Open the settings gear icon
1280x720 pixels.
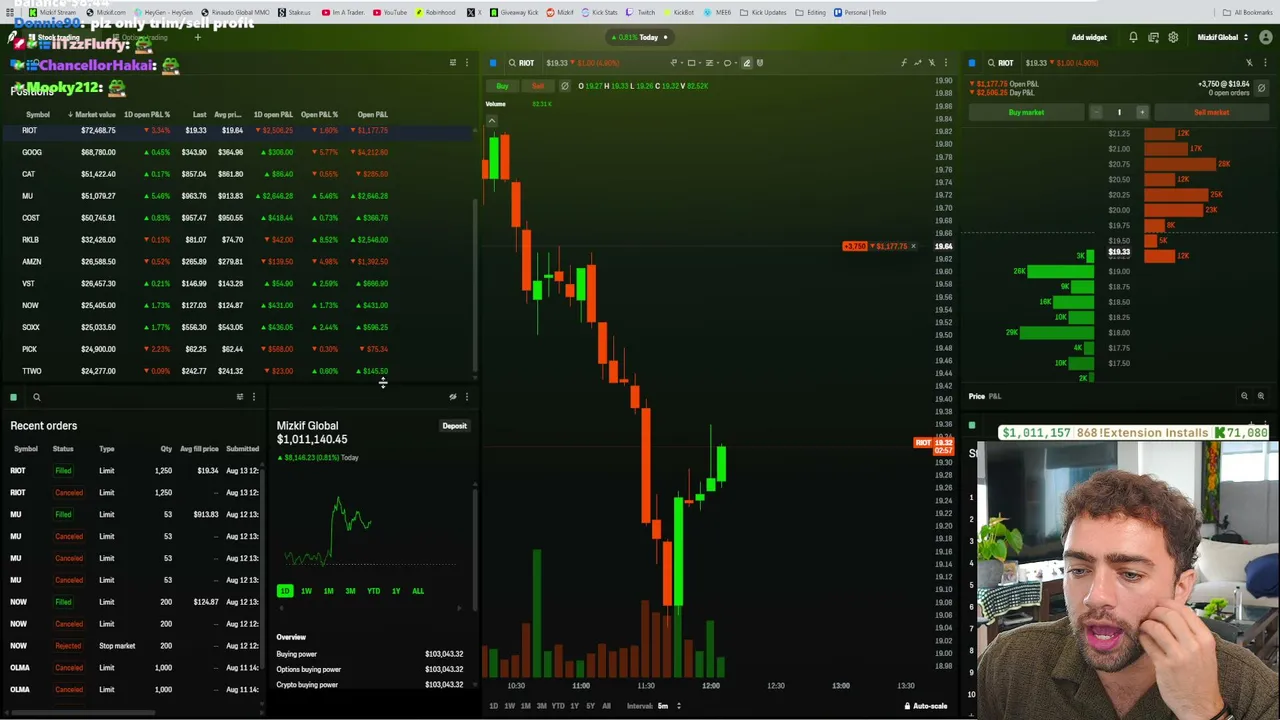pos(1173,38)
